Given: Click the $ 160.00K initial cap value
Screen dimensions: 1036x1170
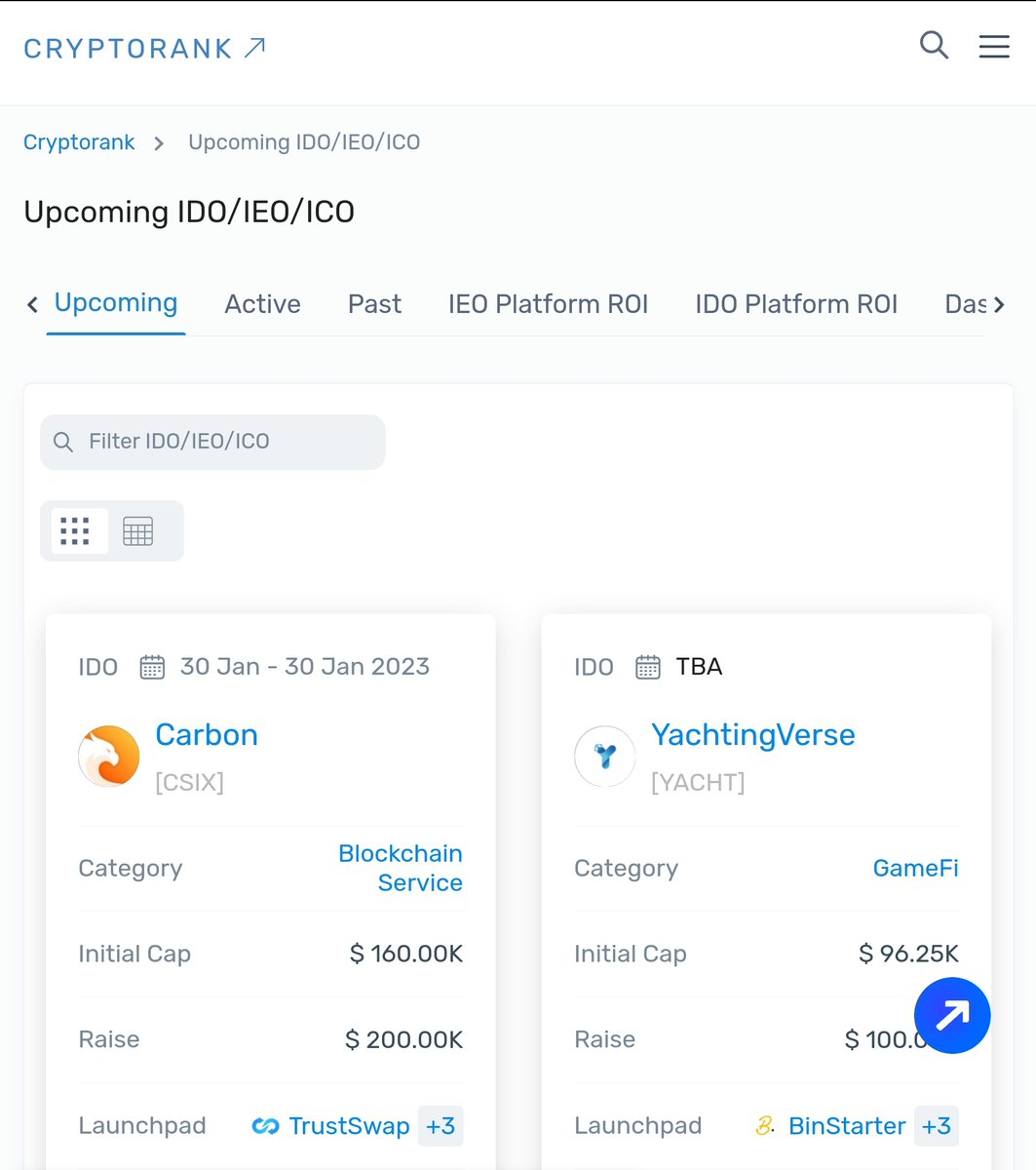Looking at the screenshot, I should click(406, 954).
